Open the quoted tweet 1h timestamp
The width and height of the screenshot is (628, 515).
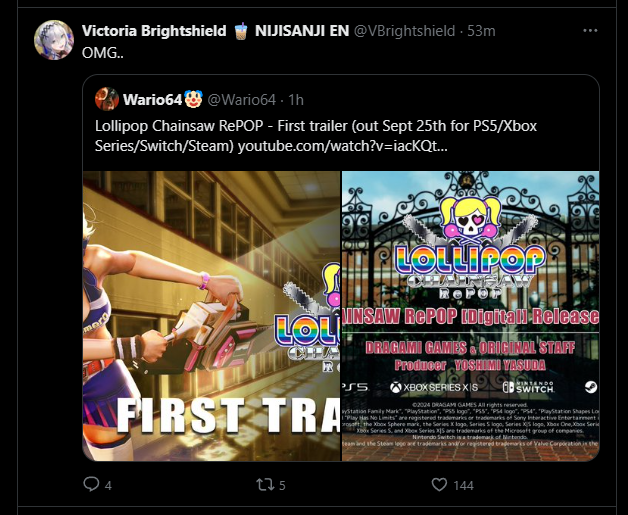(296, 100)
